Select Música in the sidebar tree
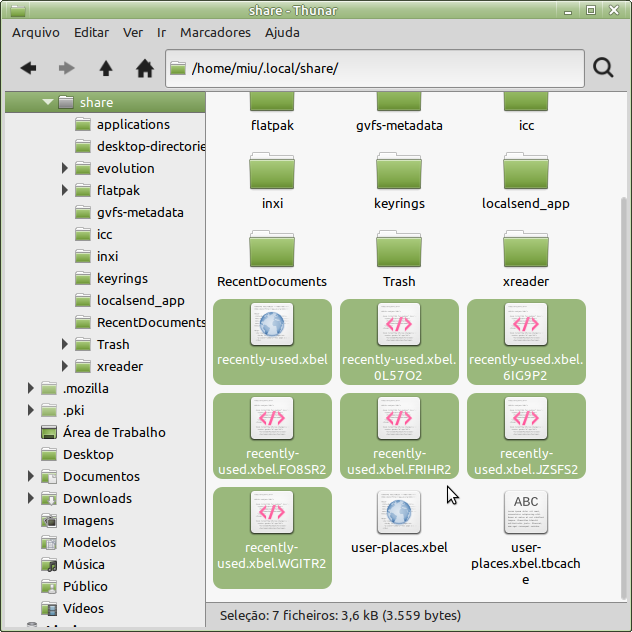Viewport: 632px width, 632px height. (84, 564)
